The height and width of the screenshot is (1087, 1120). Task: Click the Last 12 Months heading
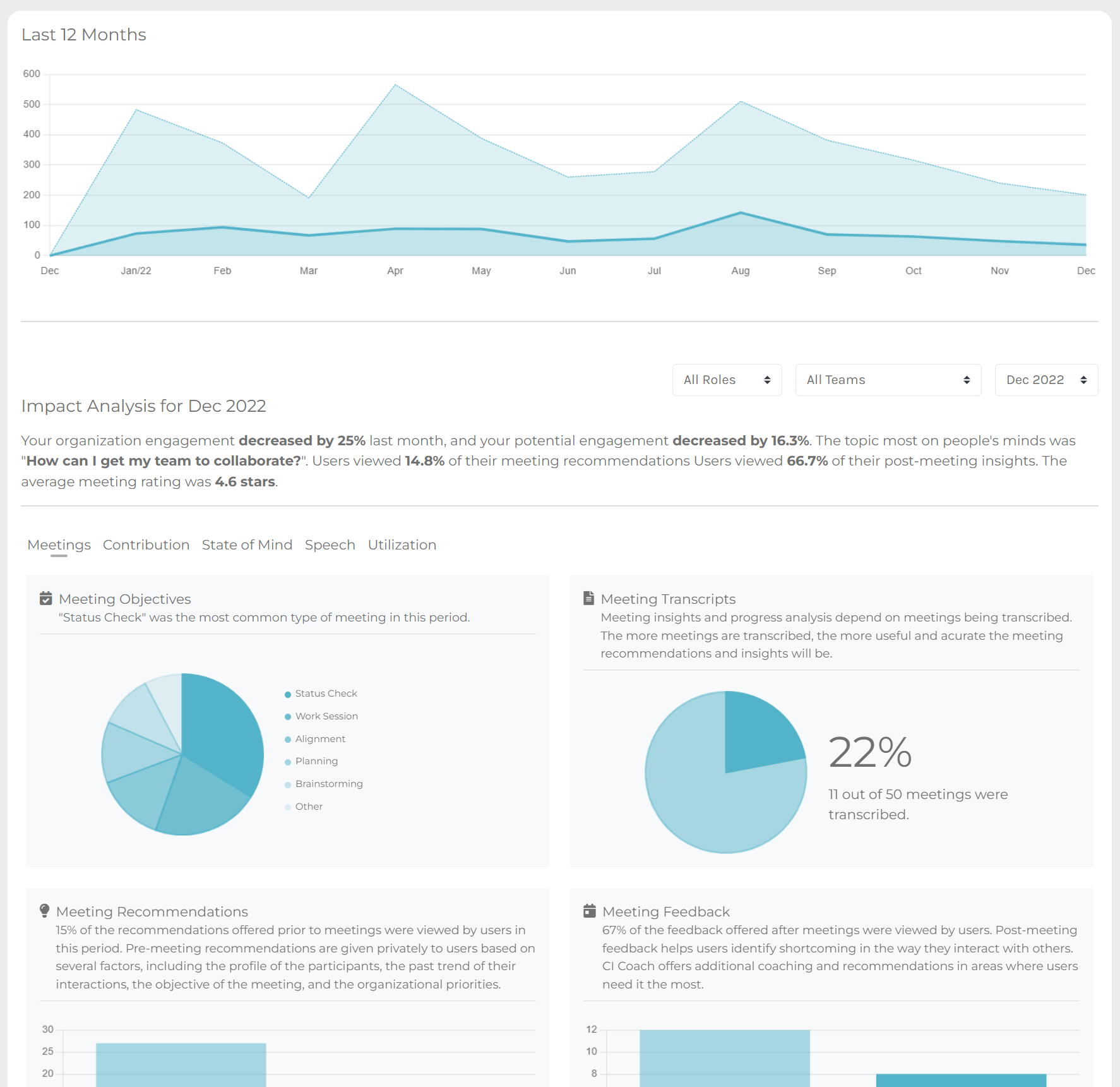tap(83, 35)
